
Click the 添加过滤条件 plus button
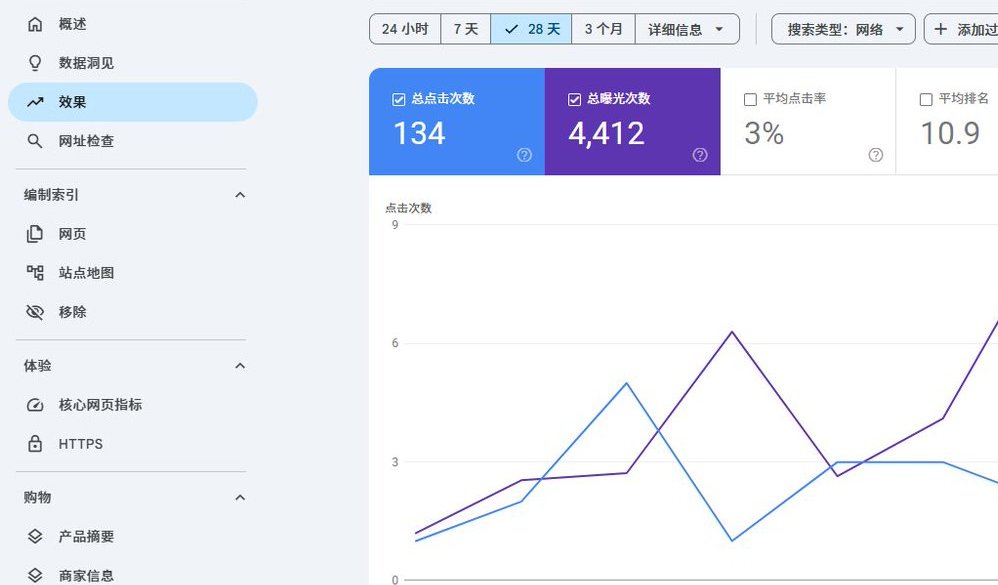pos(961,29)
